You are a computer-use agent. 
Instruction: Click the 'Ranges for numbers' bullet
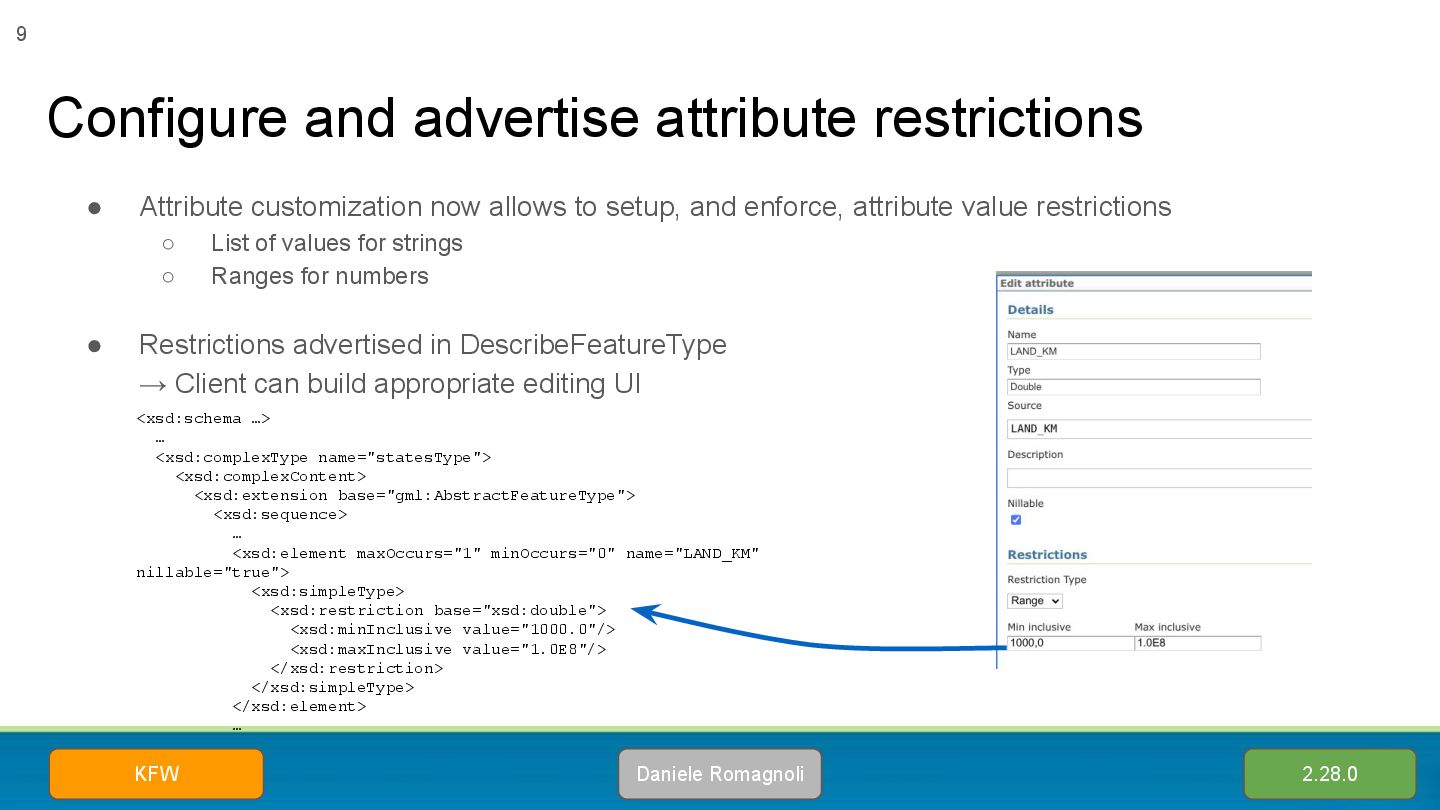coord(320,276)
